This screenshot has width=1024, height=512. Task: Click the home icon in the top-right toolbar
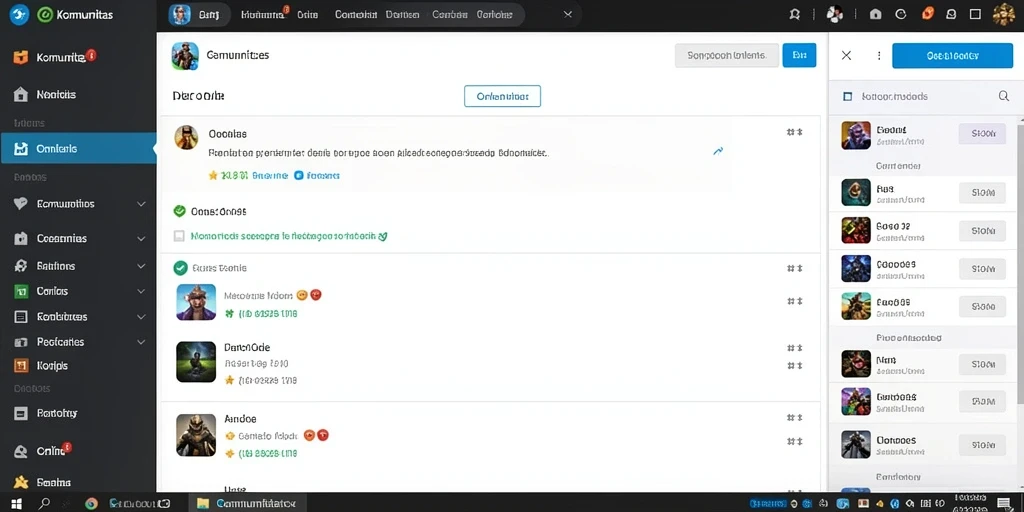click(x=876, y=14)
